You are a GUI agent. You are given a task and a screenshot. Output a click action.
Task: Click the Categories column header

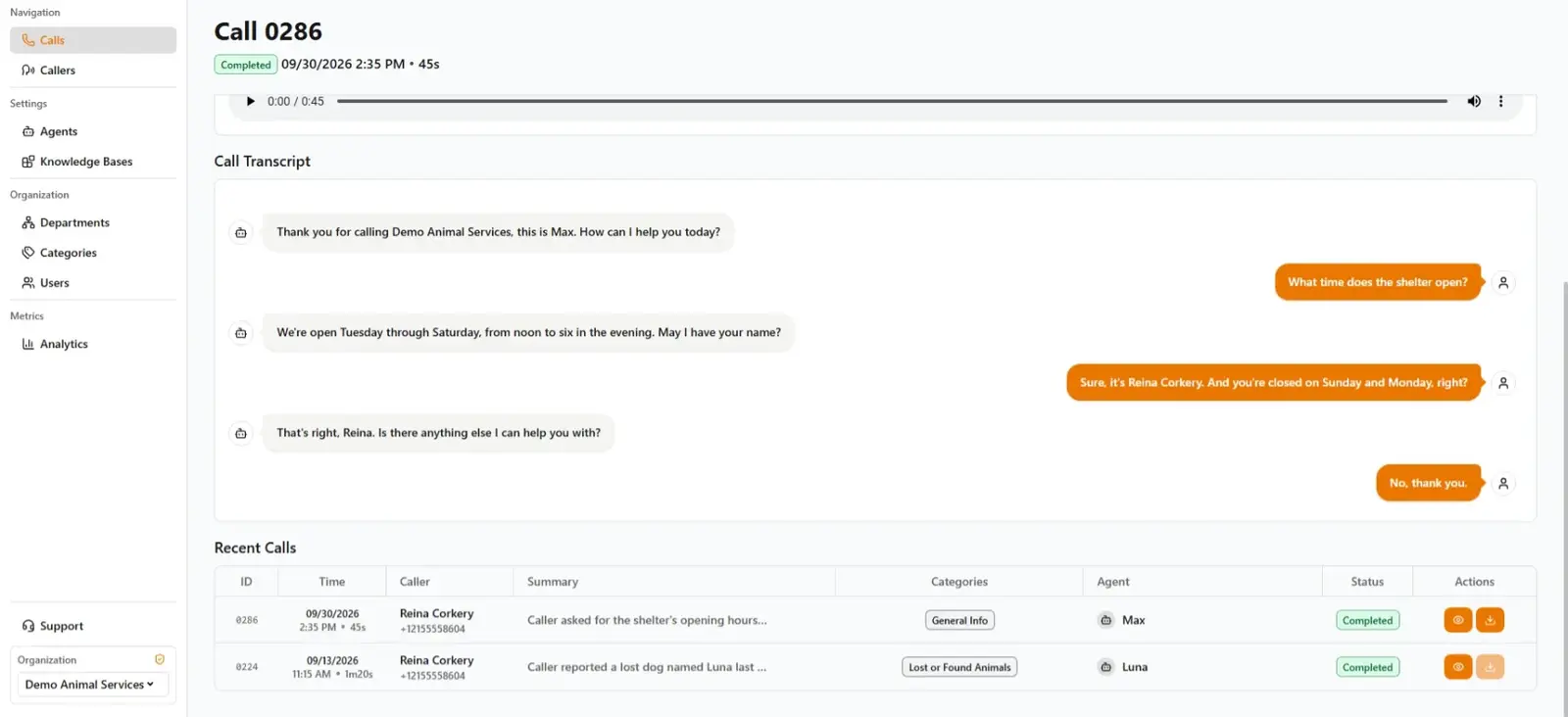pyautogui.click(x=959, y=582)
